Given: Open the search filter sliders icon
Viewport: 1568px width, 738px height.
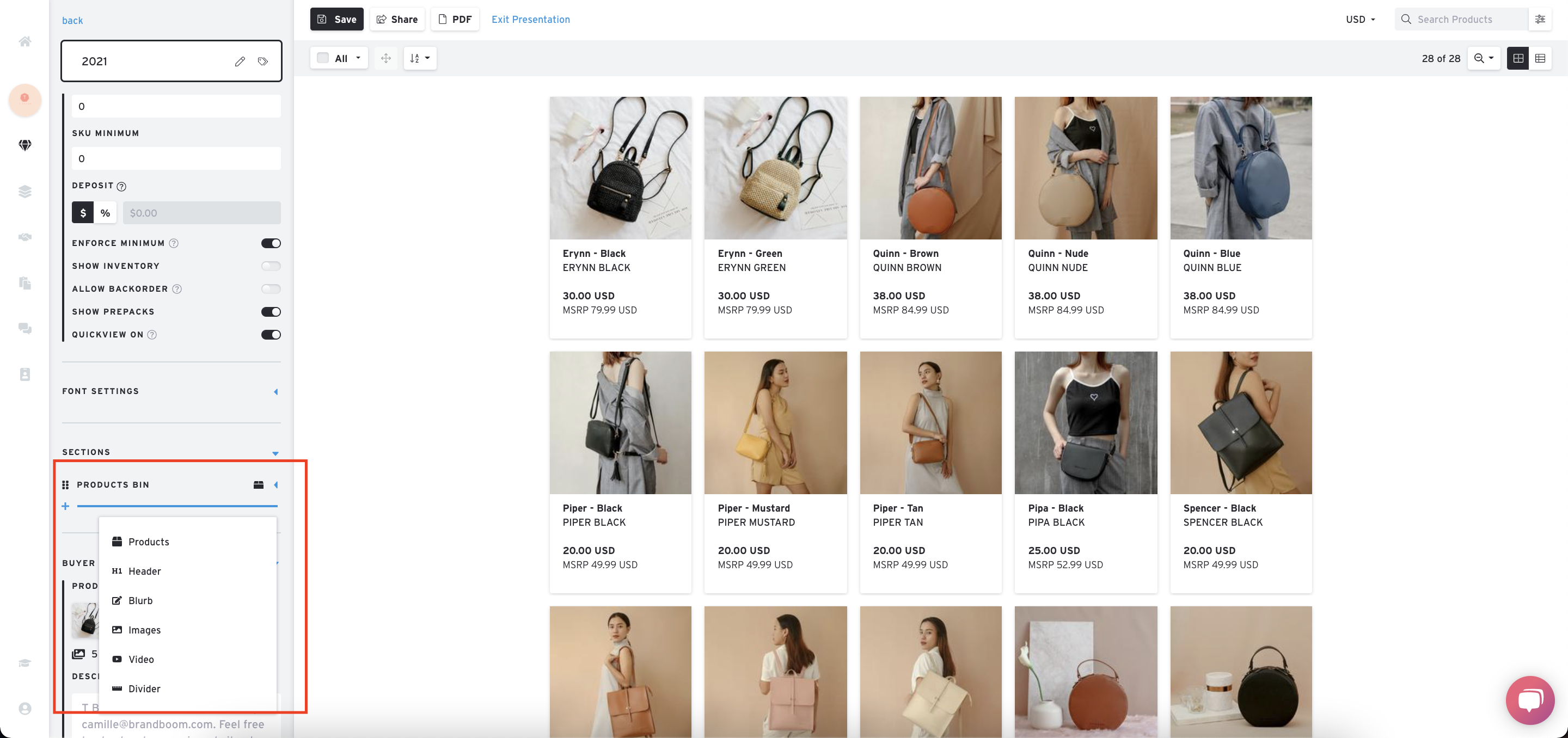Looking at the screenshot, I should coord(1540,20).
